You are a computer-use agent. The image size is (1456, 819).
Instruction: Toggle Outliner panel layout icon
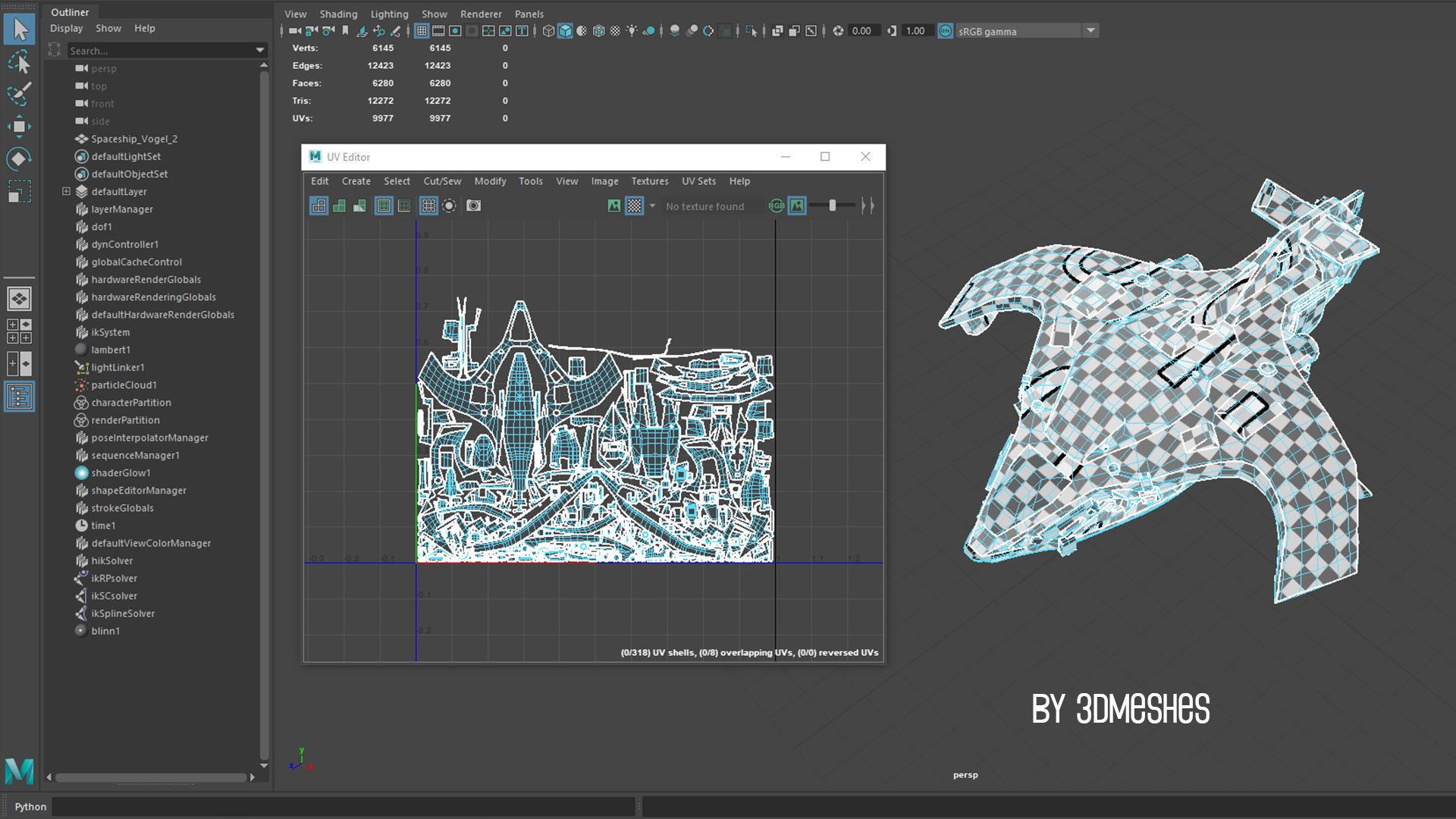click(x=19, y=396)
